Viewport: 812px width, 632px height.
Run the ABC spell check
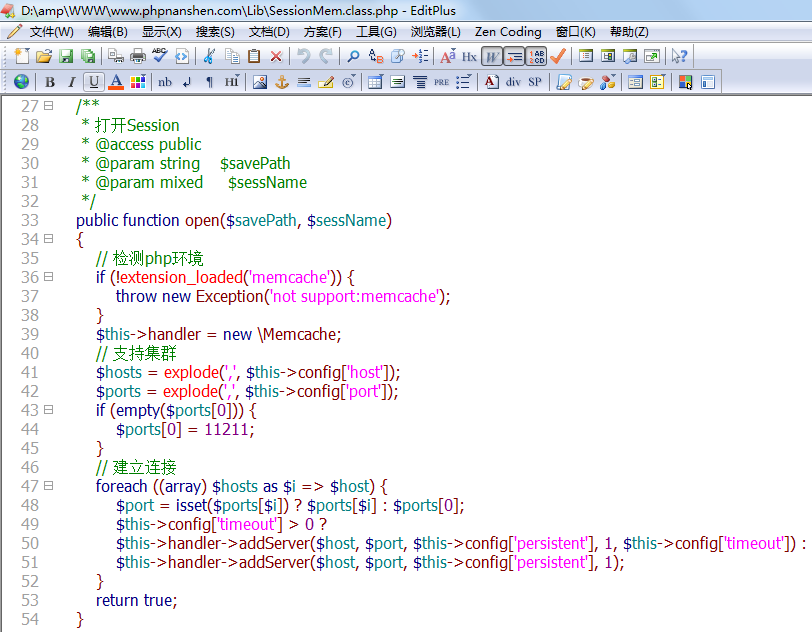click(160, 56)
